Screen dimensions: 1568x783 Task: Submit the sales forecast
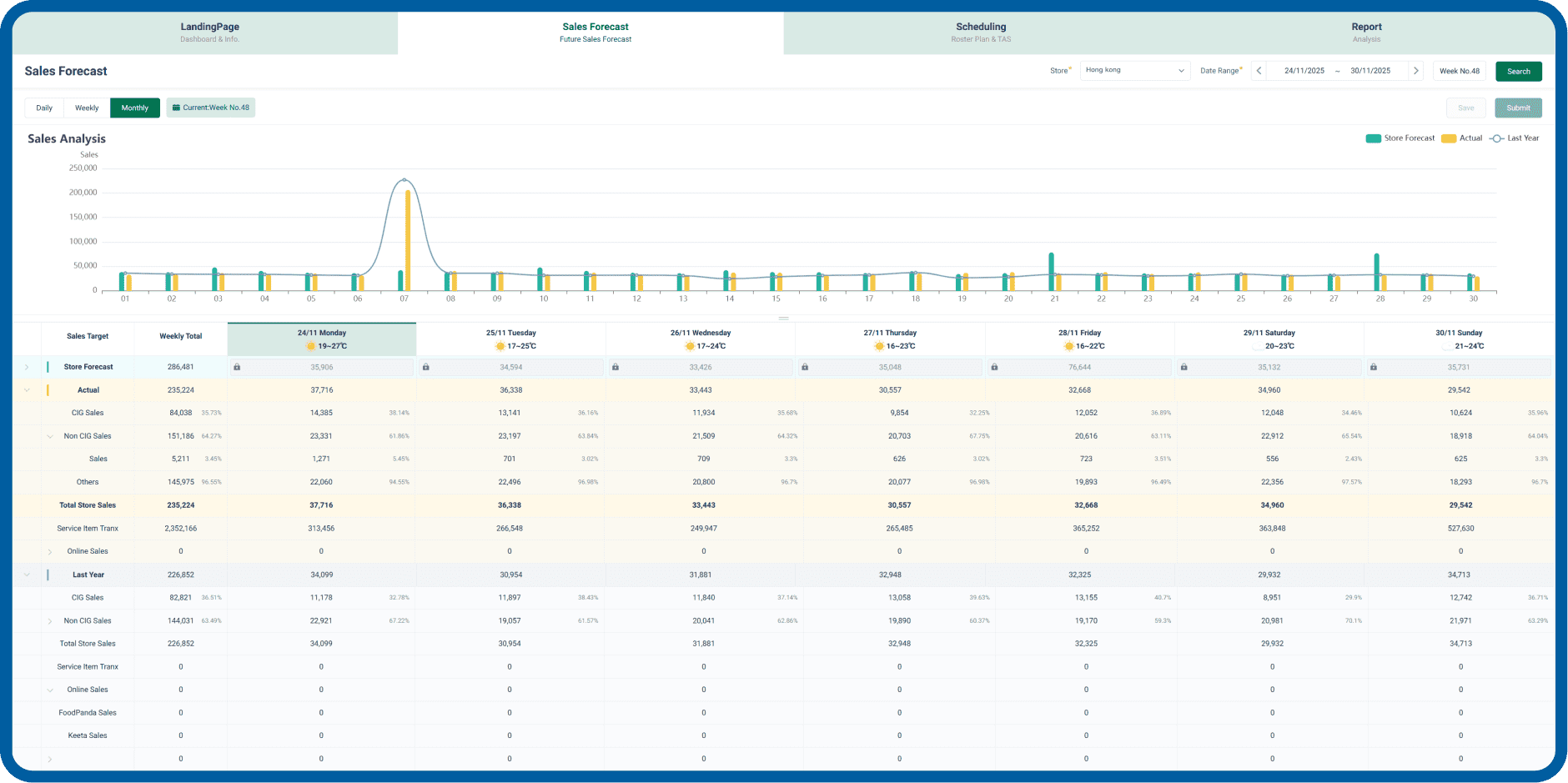tap(1518, 108)
